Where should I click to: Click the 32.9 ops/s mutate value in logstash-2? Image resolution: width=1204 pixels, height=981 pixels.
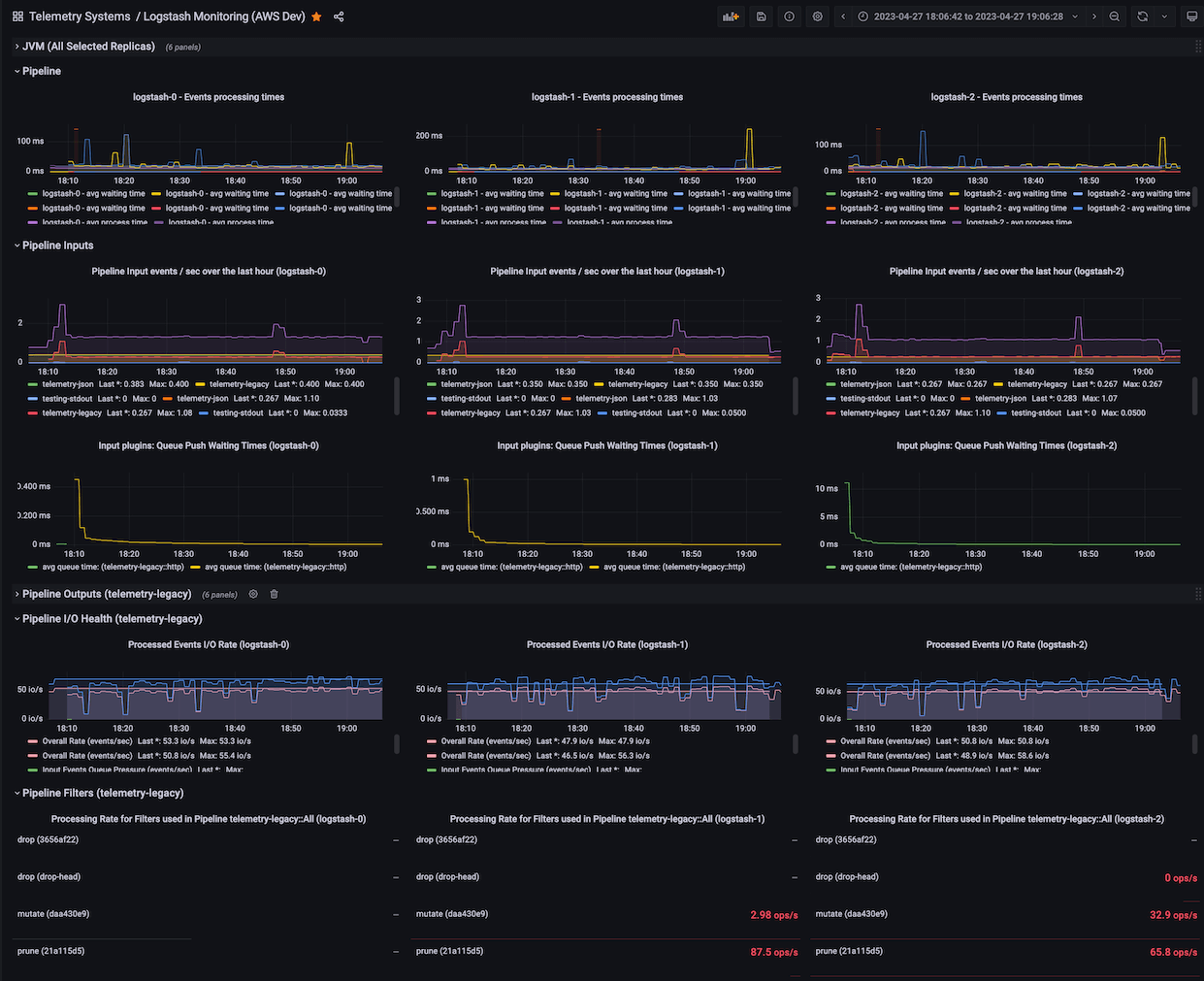click(x=1173, y=915)
